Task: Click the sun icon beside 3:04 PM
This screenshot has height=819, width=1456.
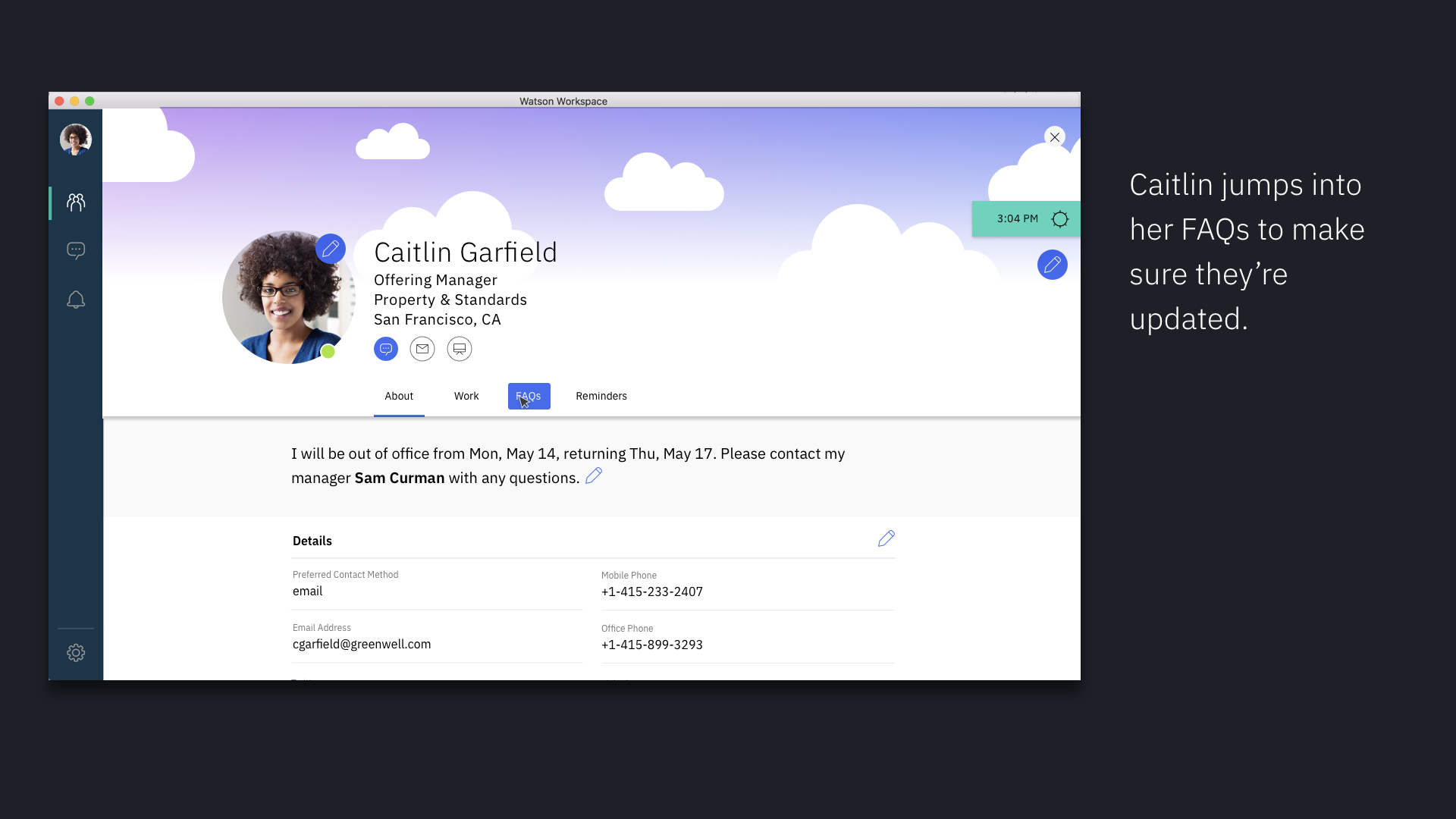Action: 1060,219
